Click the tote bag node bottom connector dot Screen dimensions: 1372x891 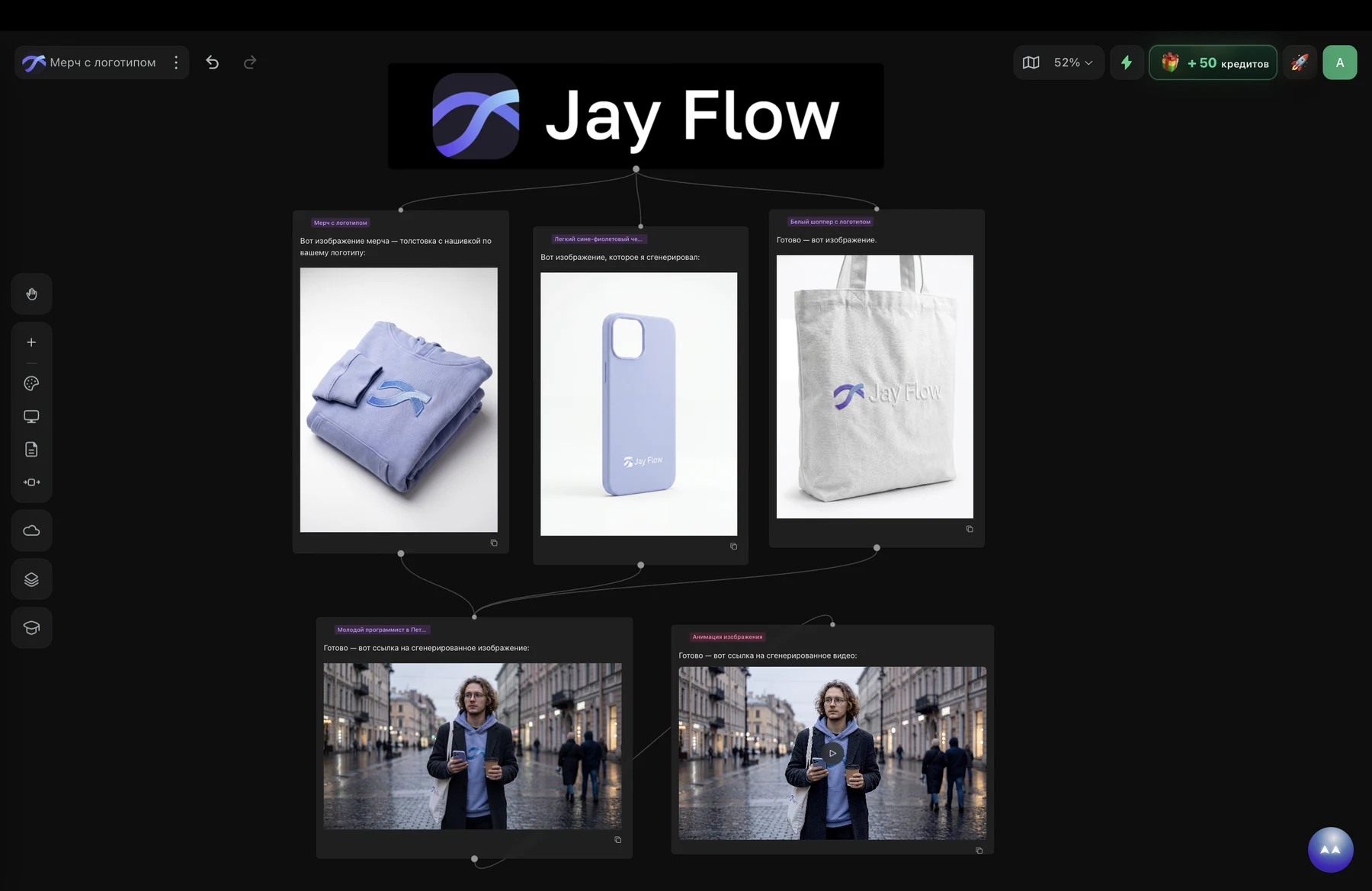(x=877, y=547)
